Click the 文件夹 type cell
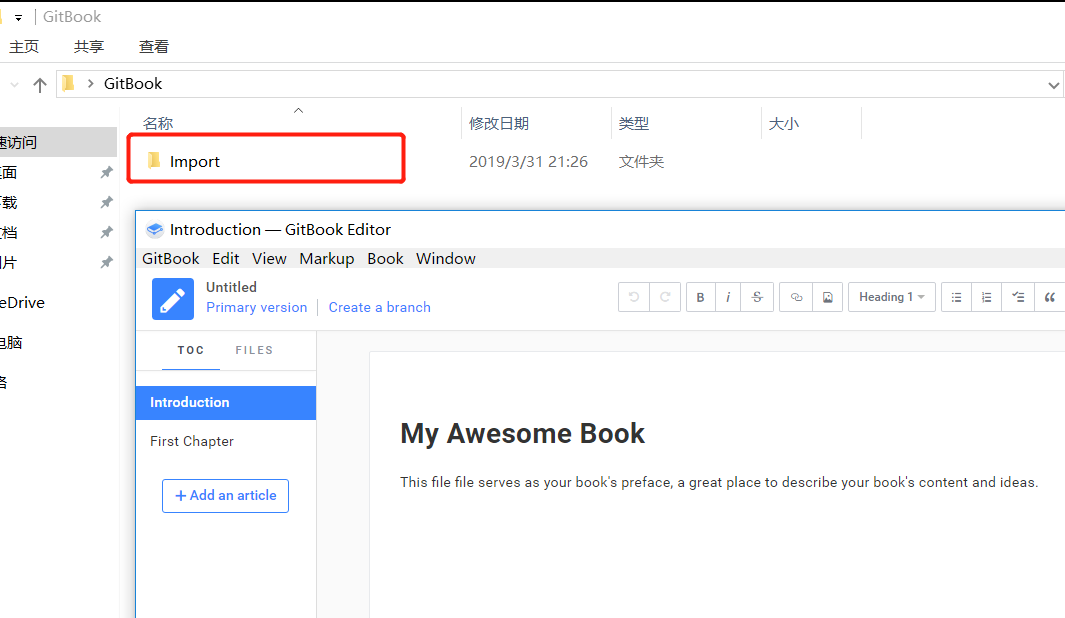Screen dimensions: 1065x618 click(641, 162)
